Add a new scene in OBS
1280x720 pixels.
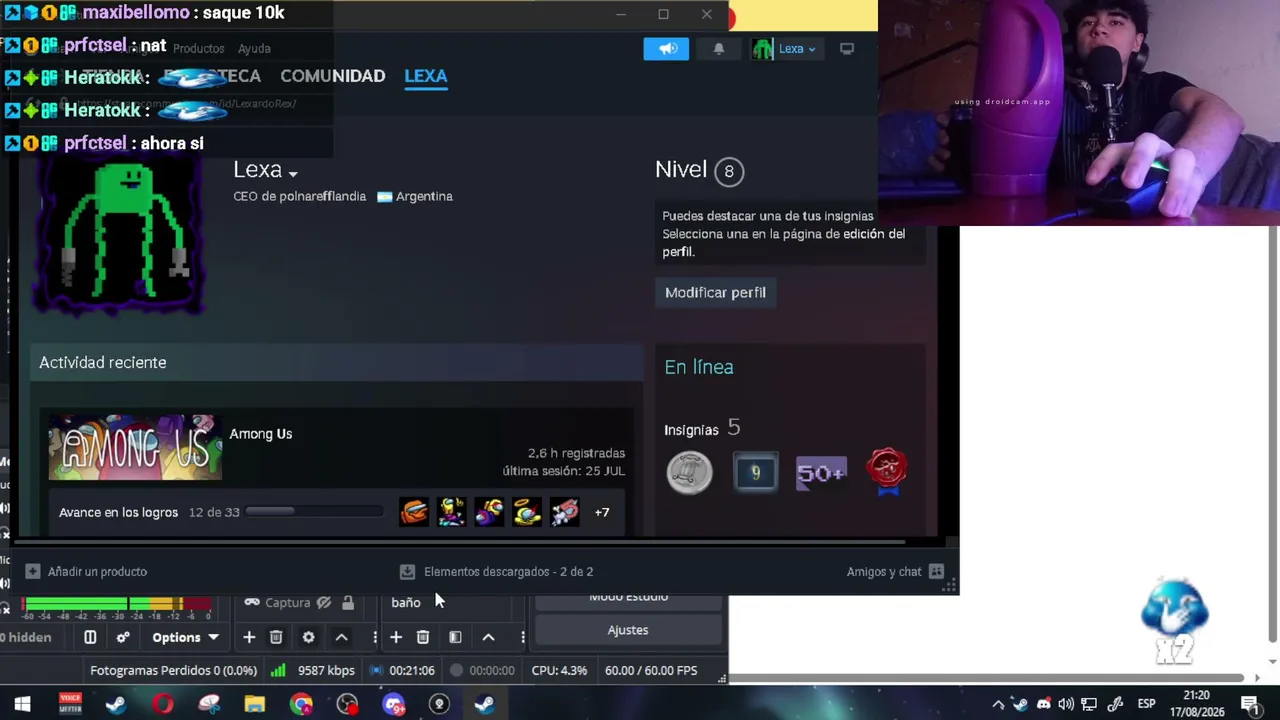(x=396, y=638)
